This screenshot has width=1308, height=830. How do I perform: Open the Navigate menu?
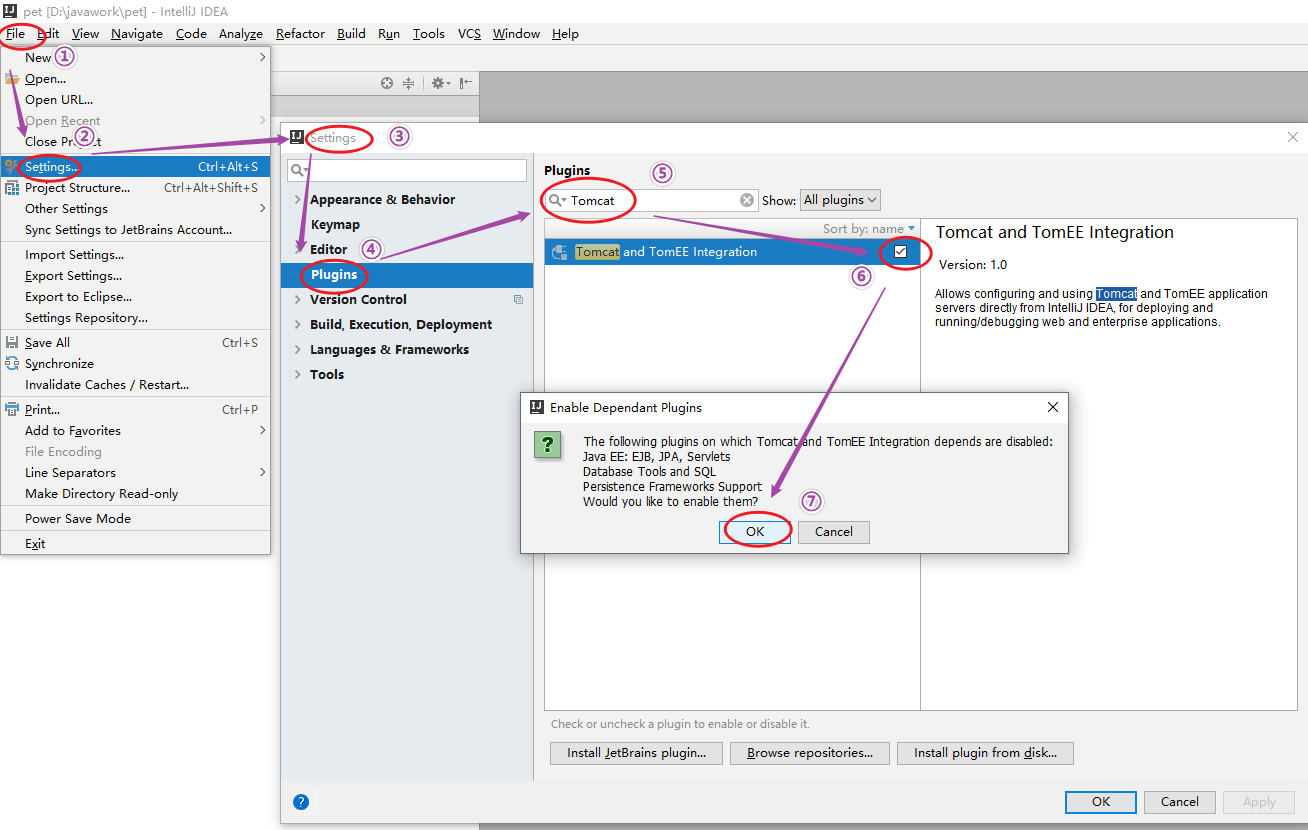point(137,33)
